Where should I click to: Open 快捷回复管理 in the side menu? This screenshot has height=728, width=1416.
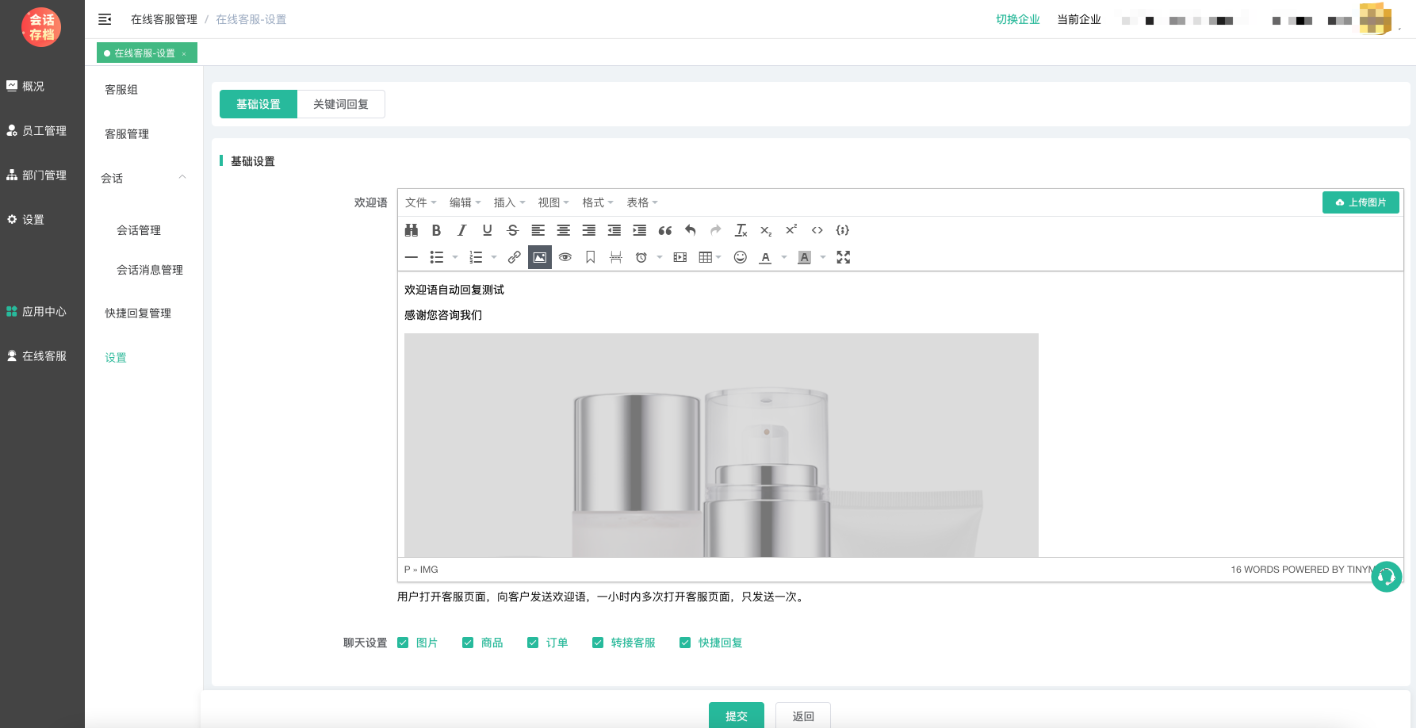pyautogui.click(x=138, y=313)
